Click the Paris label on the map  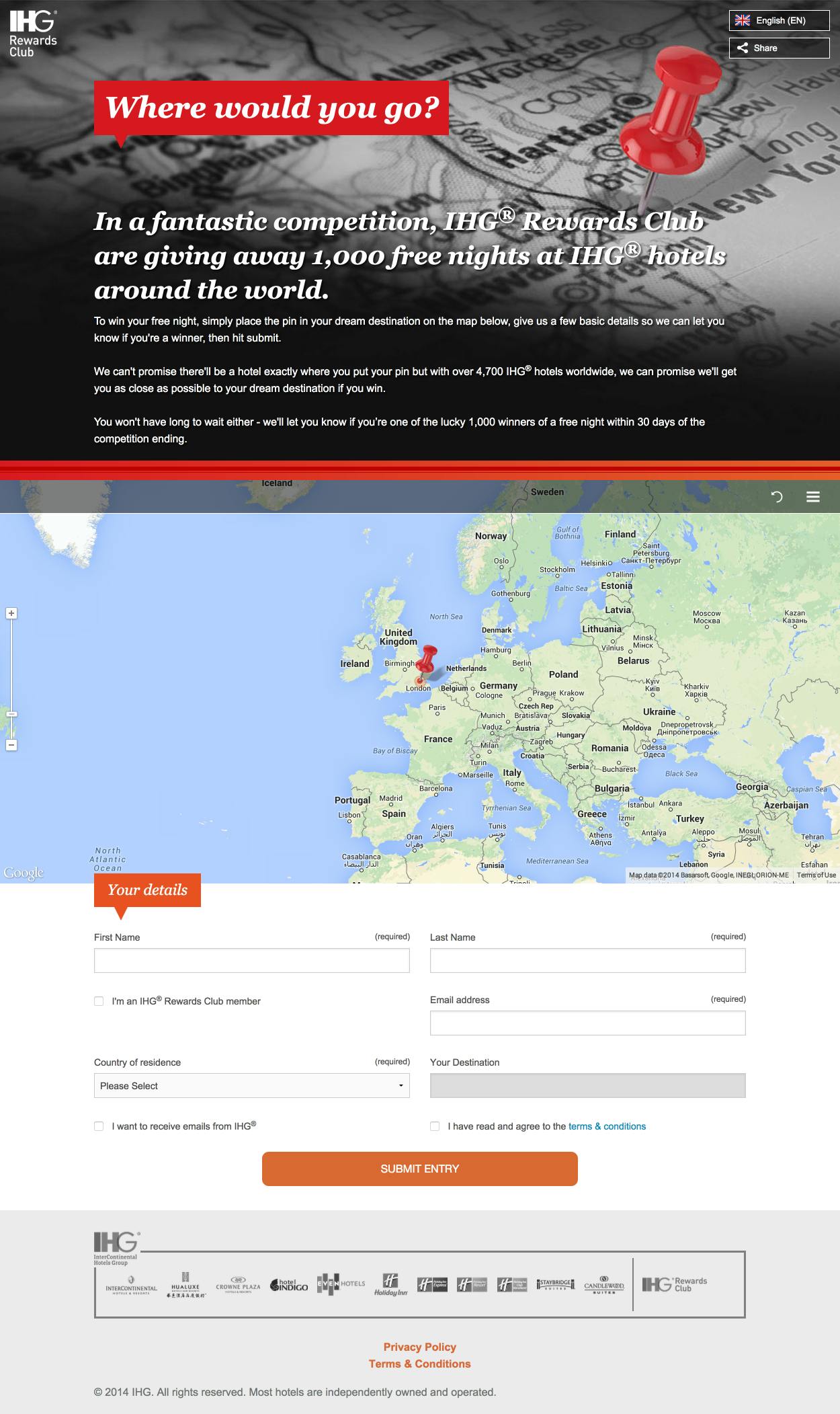pyautogui.click(x=437, y=707)
